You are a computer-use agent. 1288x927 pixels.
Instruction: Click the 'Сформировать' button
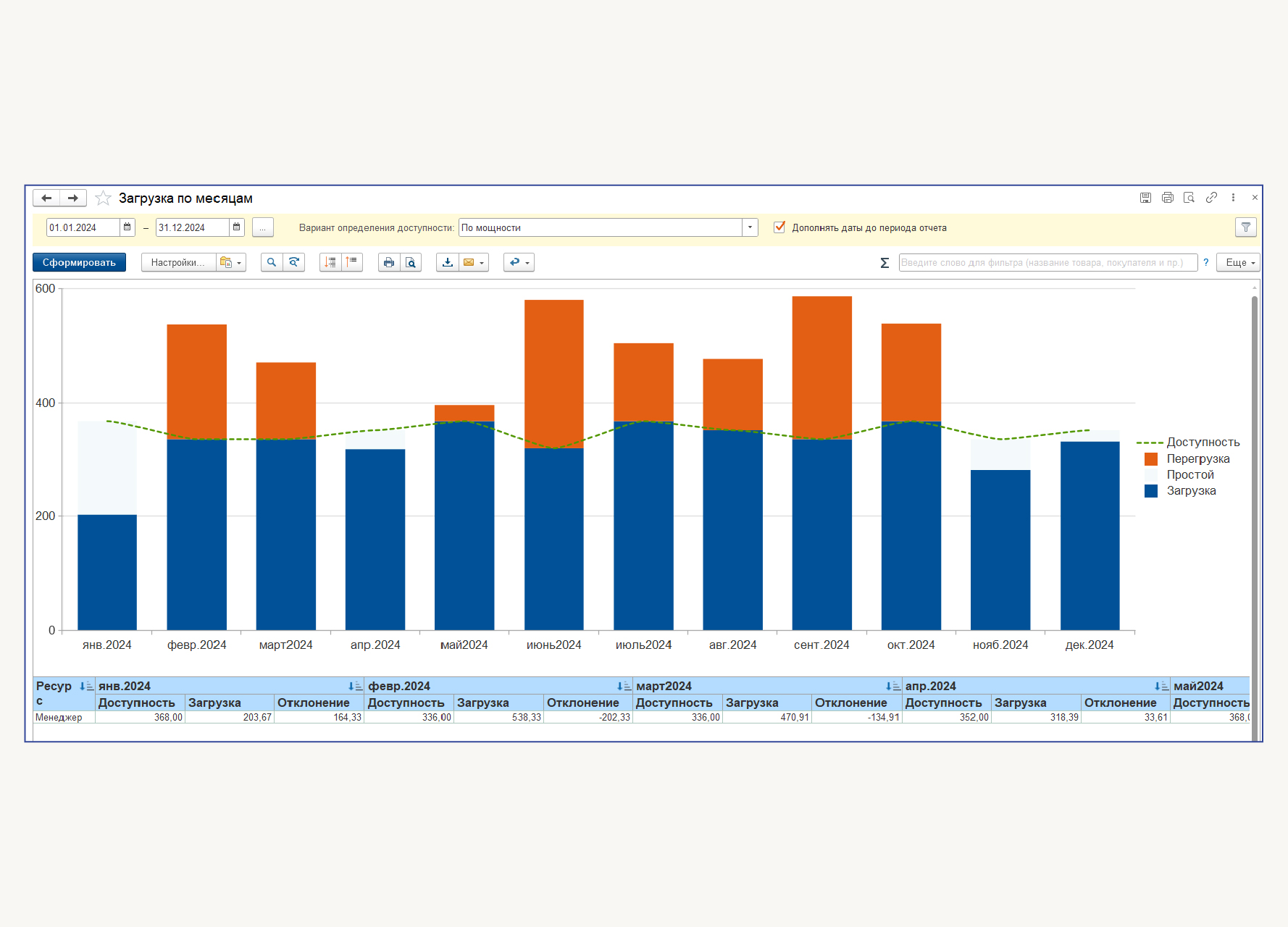coord(79,262)
